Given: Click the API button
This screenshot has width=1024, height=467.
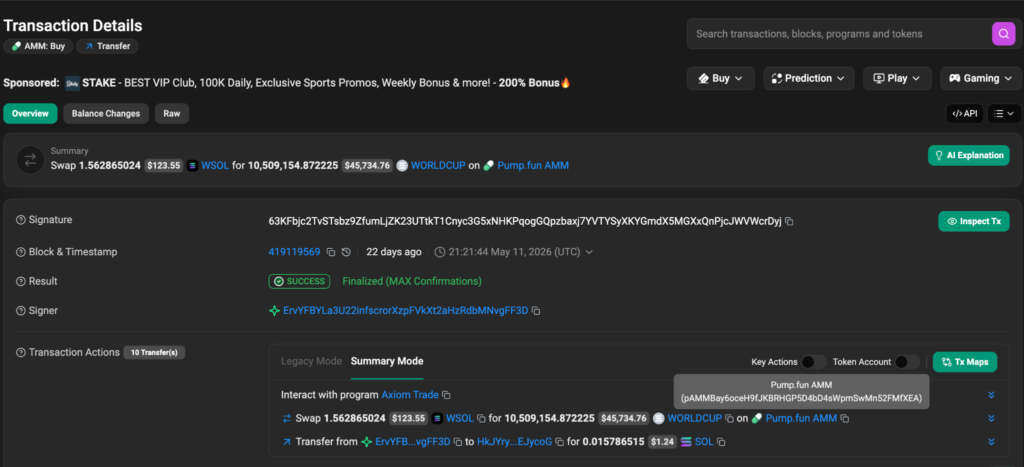Looking at the screenshot, I should [965, 114].
